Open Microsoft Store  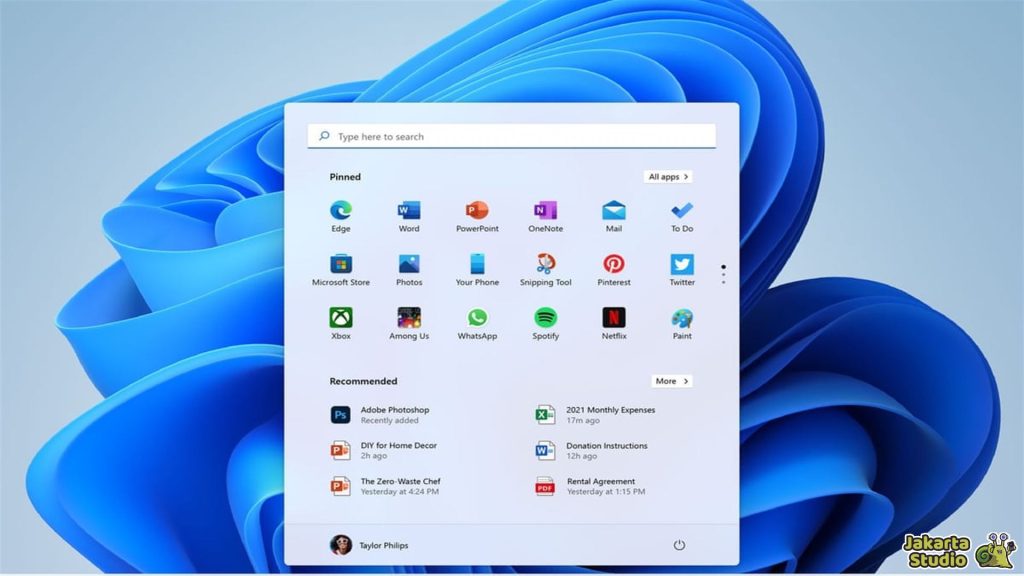pyautogui.click(x=341, y=264)
